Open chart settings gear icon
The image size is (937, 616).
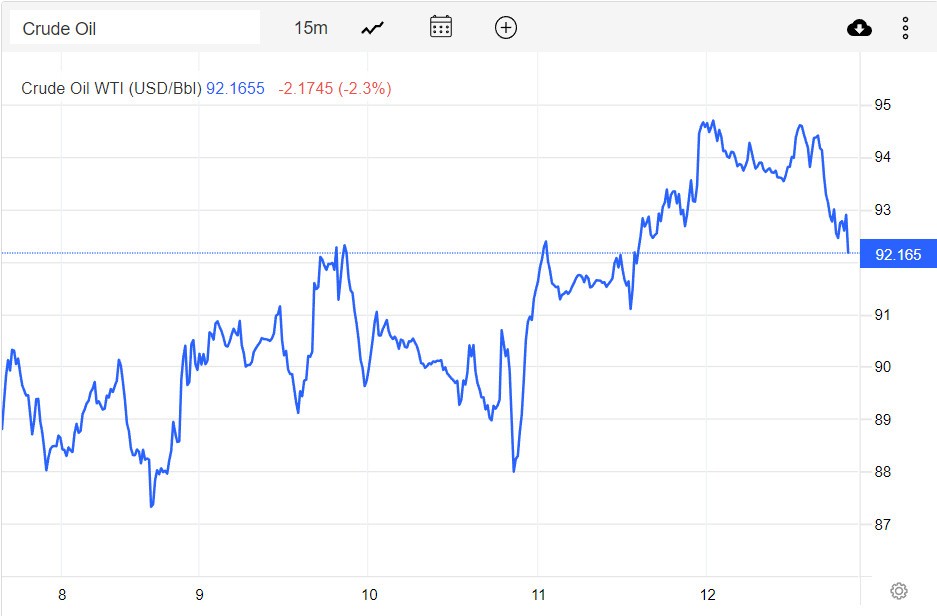click(x=898, y=591)
